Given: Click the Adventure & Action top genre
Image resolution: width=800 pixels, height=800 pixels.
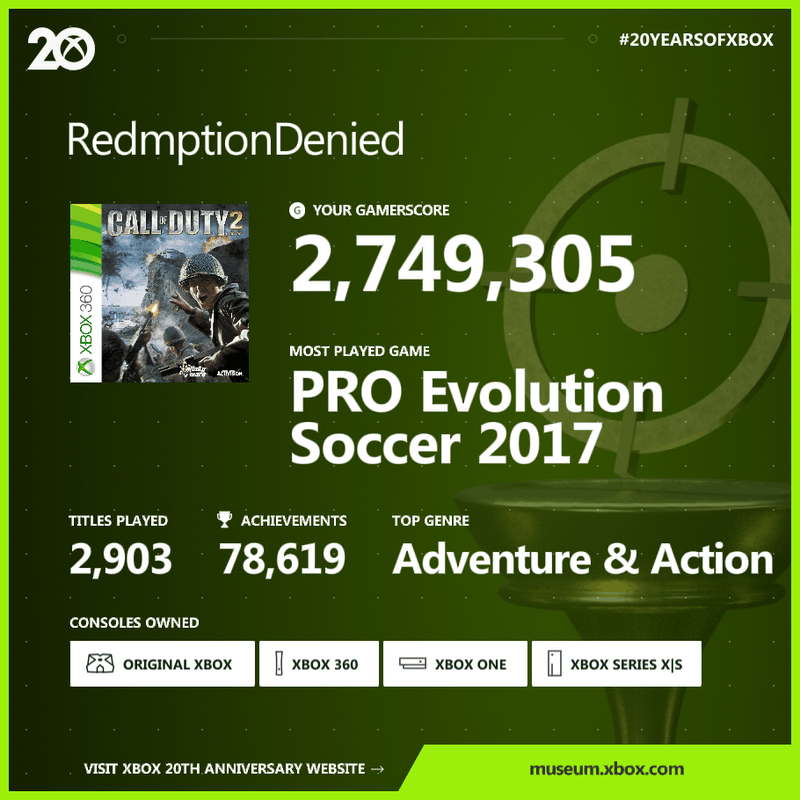Looking at the screenshot, I should [x=583, y=560].
